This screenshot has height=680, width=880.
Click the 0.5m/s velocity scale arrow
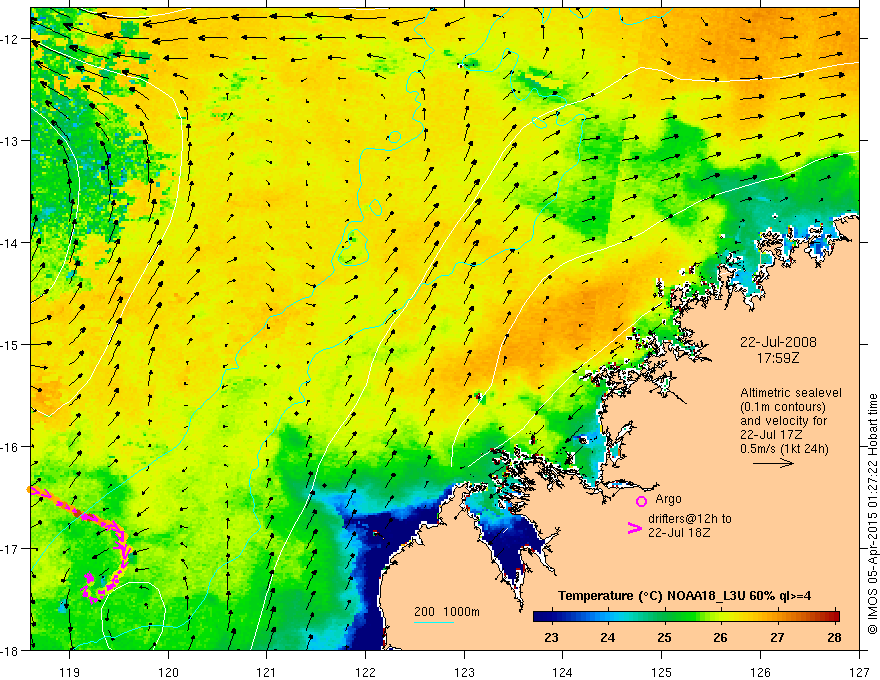(x=773, y=463)
